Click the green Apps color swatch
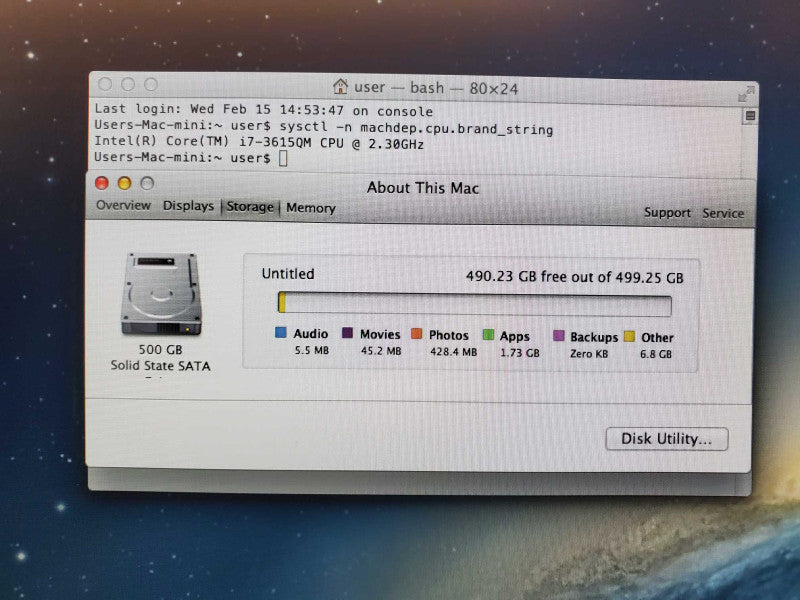The image size is (800, 600). [x=488, y=335]
